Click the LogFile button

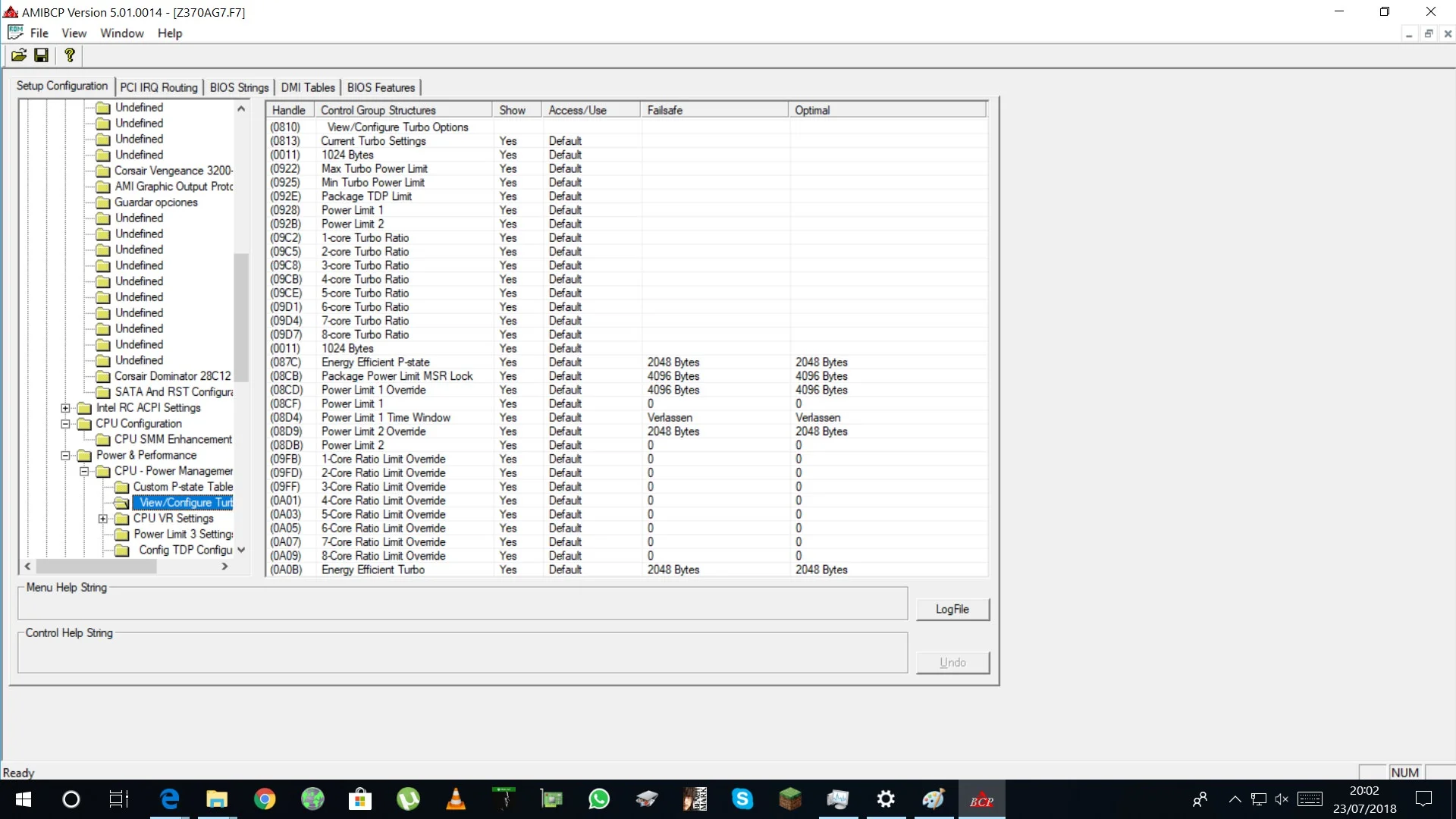point(952,609)
